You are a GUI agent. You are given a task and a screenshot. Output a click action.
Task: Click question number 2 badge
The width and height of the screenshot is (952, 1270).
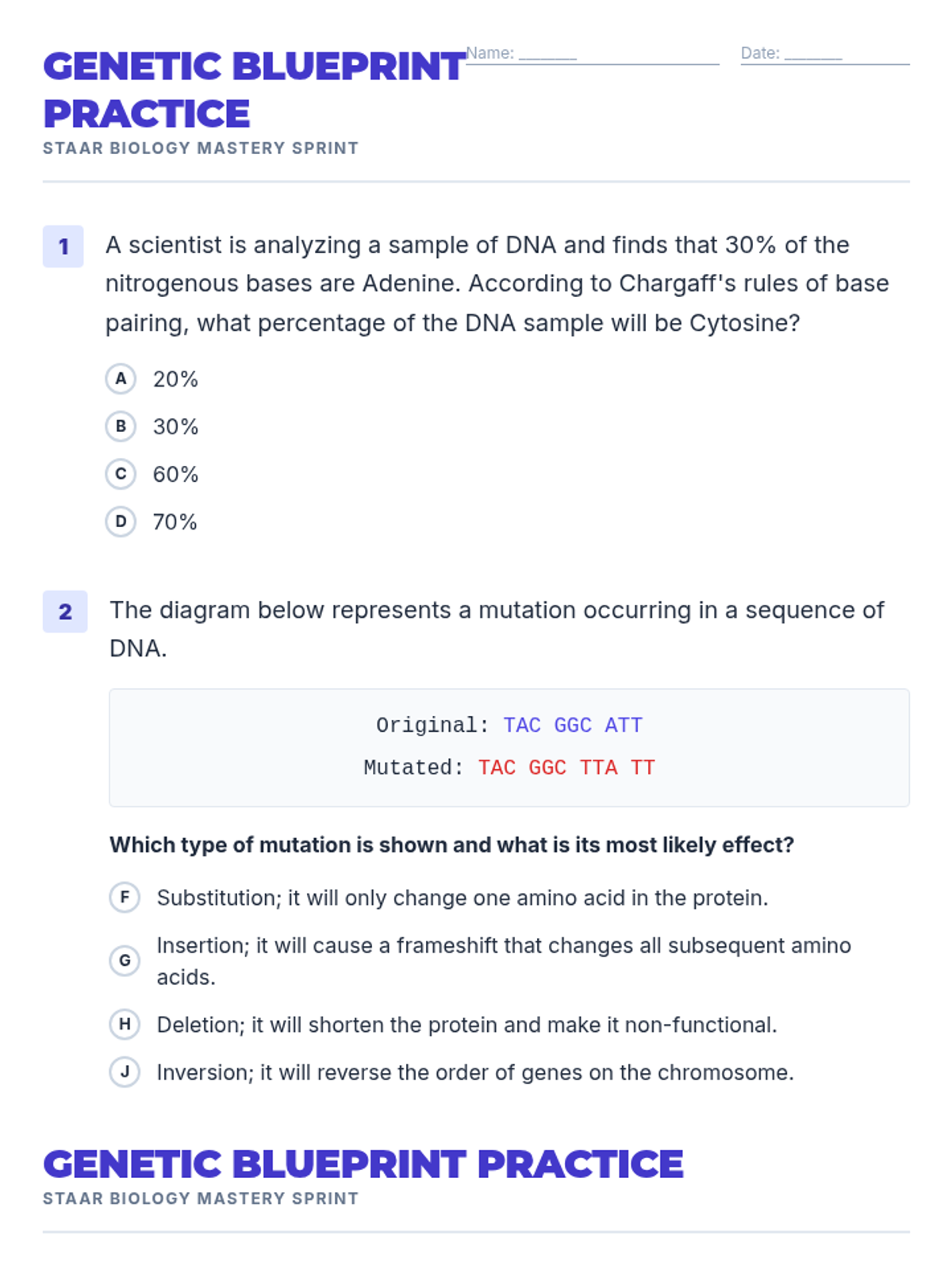pos(65,612)
